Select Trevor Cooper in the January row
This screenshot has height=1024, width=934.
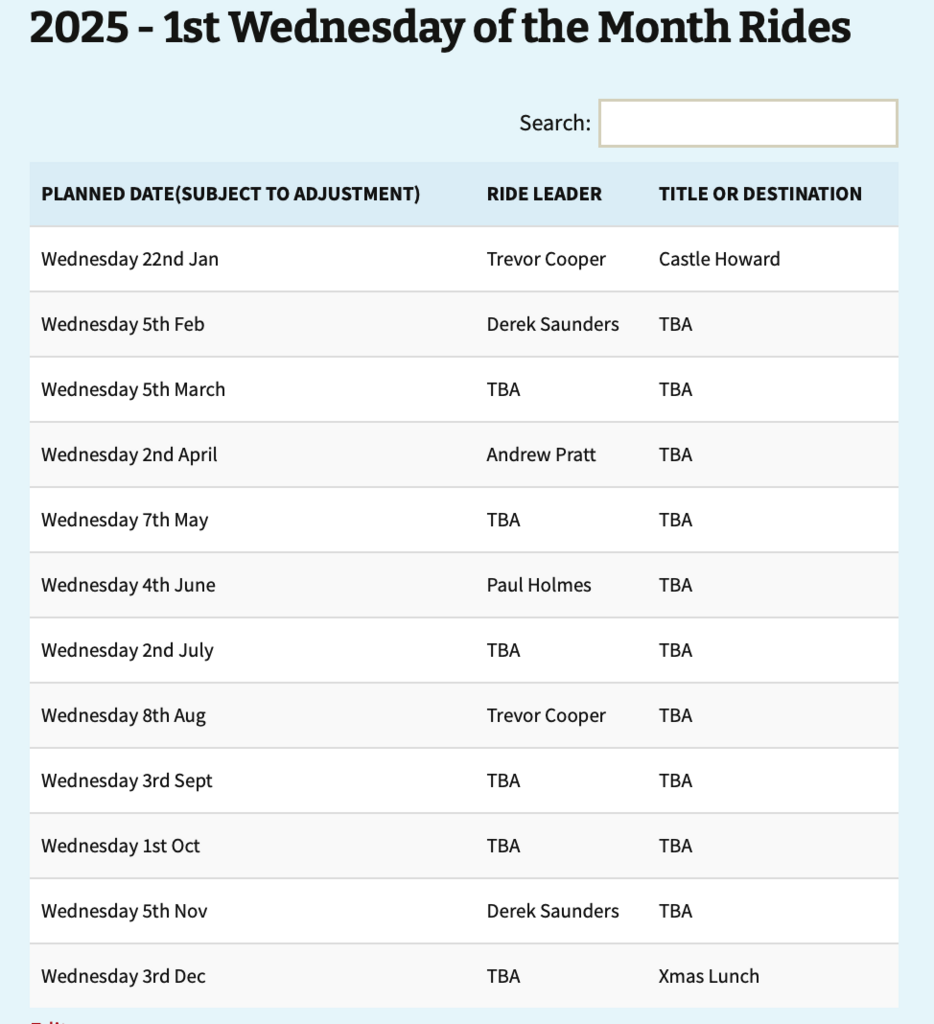pos(546,259)
